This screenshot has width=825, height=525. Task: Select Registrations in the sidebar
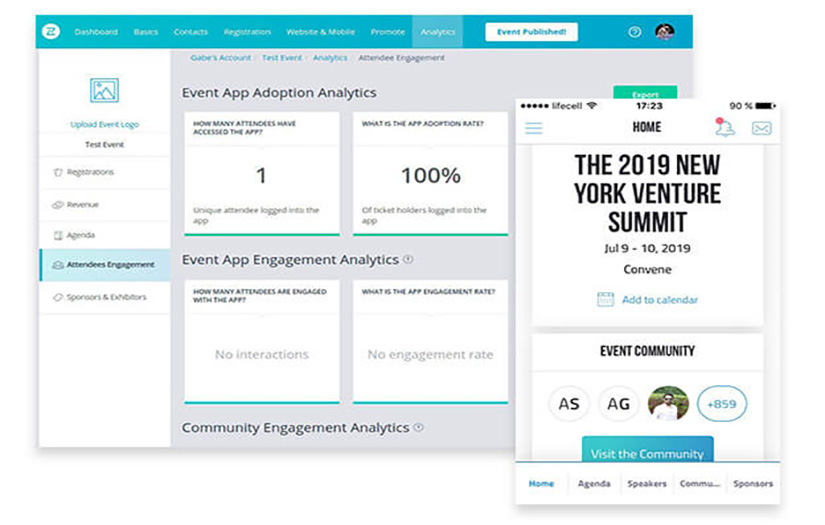click(105, 173)
